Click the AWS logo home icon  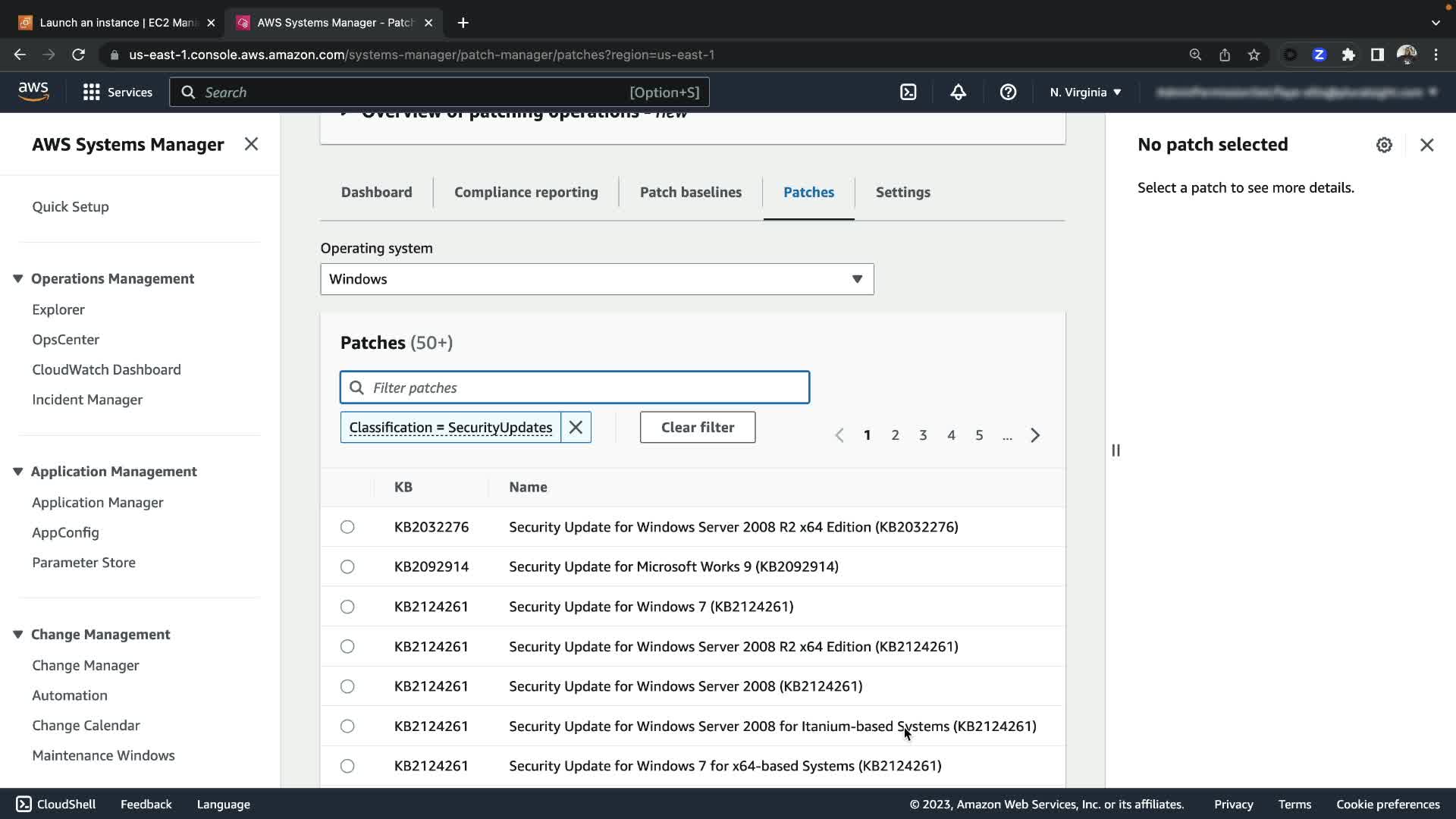[33, 92]
